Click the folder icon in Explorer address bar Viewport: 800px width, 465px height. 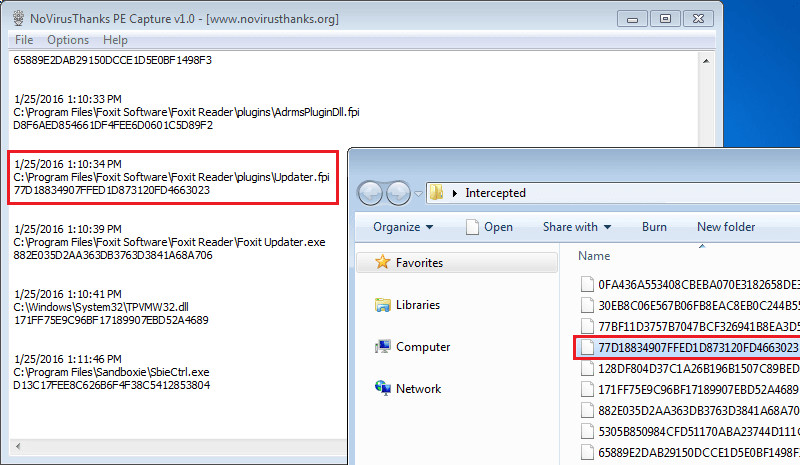click(x=437, y=192)
